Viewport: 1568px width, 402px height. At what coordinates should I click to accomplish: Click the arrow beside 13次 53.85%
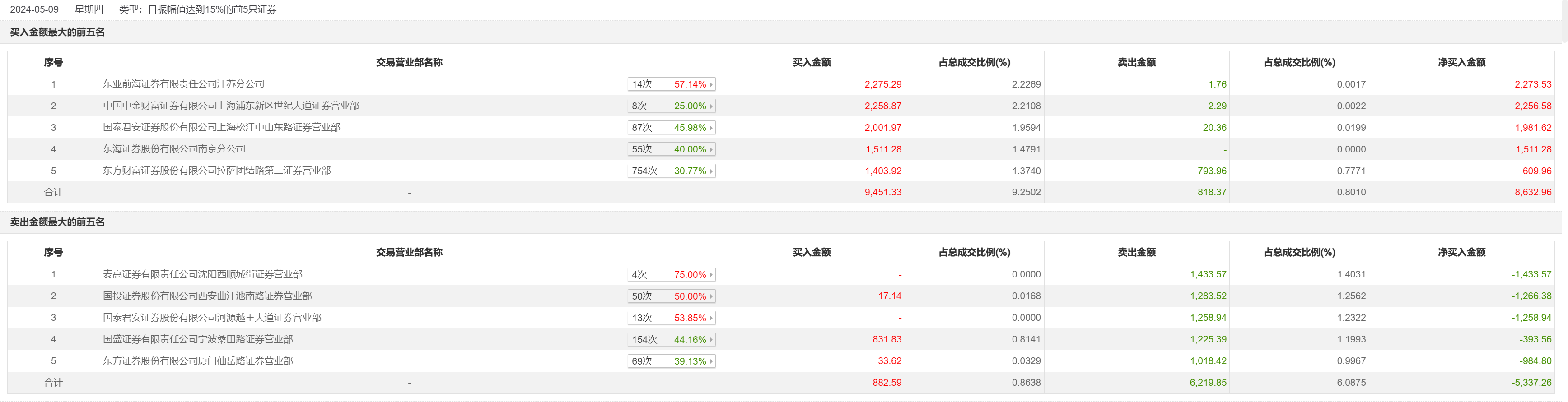pos(711,318)
